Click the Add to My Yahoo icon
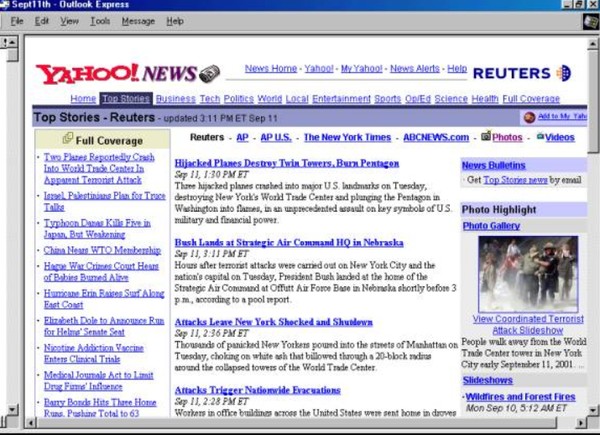The width and height of the screenshot is (600, 435). (x=530, y=117)
